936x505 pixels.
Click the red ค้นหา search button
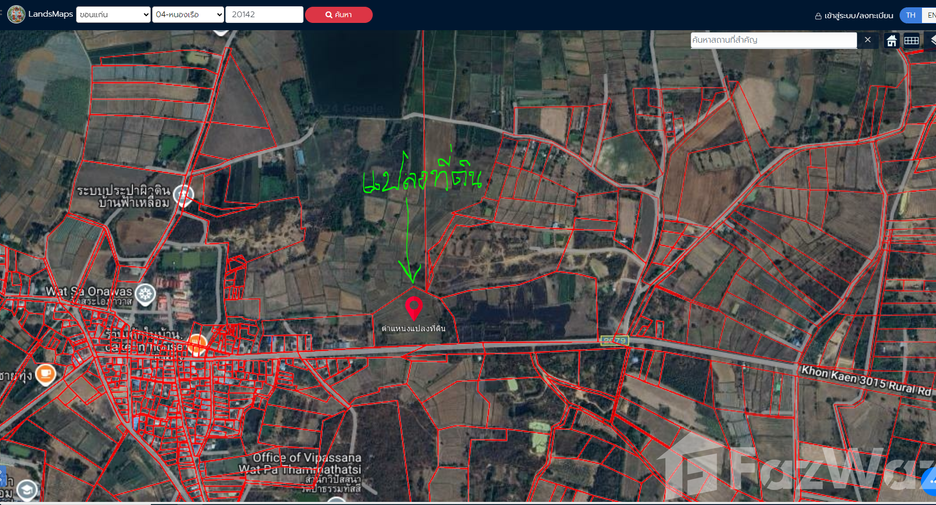pyautogui.click(x=338, y=14)
